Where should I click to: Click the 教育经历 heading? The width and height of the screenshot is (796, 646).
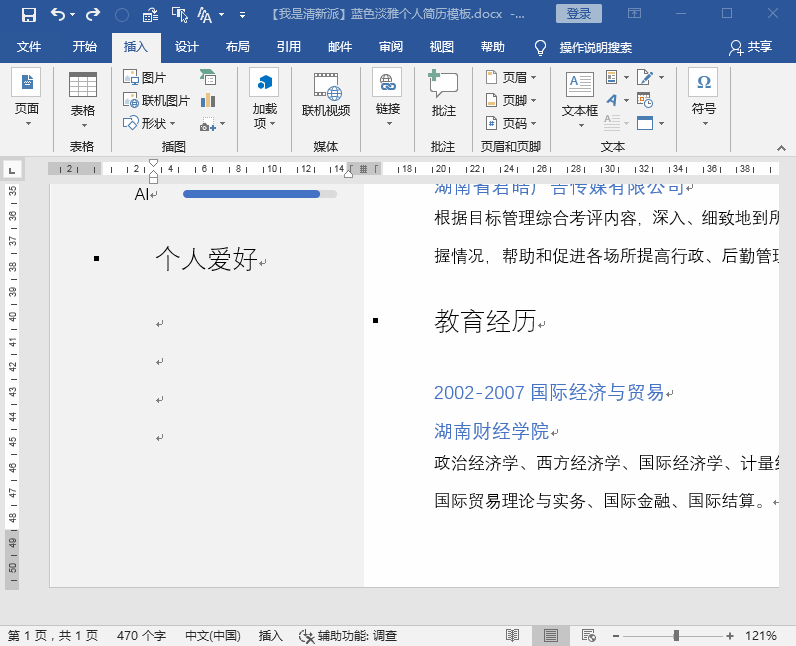[x=485, y=321]
